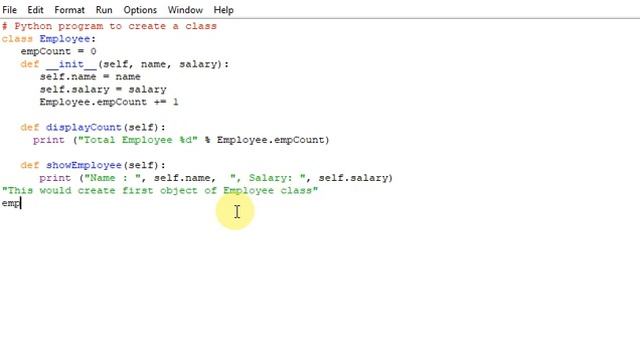Click the comment '# Python program to create a class'

coord(109,26)
